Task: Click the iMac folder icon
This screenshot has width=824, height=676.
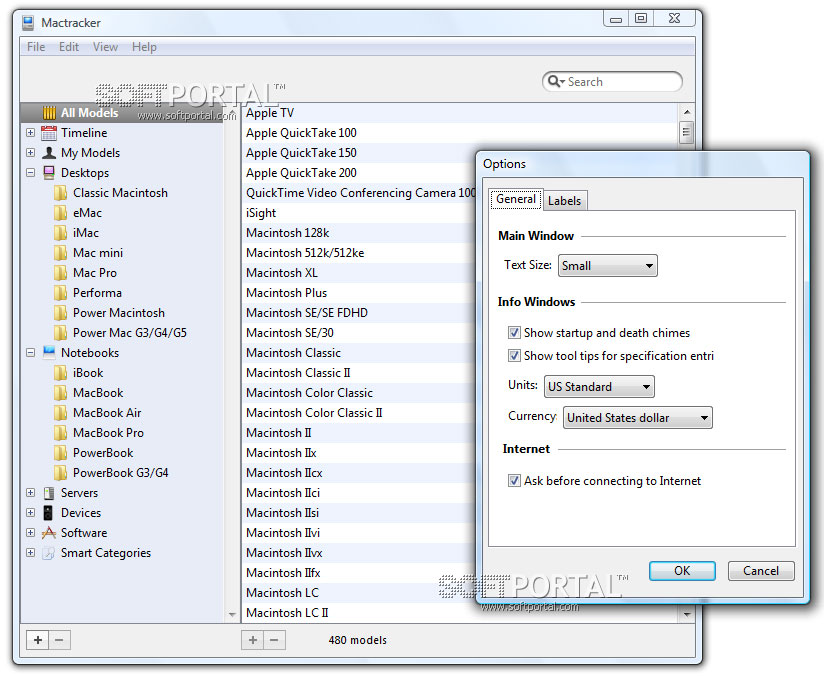Action: tap(60, 233)
